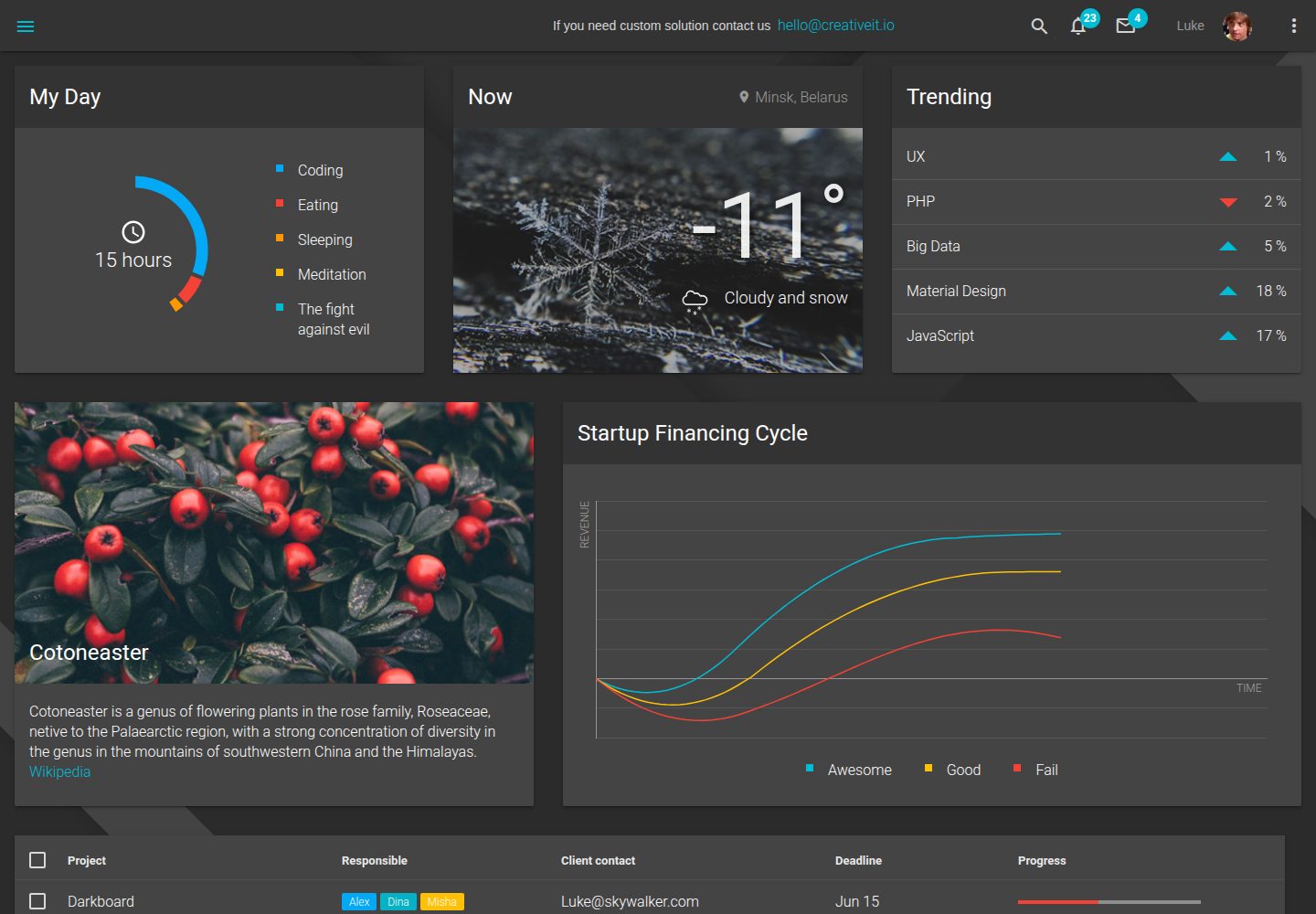Toggle the Good series legend item
The width and height of the screenshot is (1316, 914).
(952, 770)
